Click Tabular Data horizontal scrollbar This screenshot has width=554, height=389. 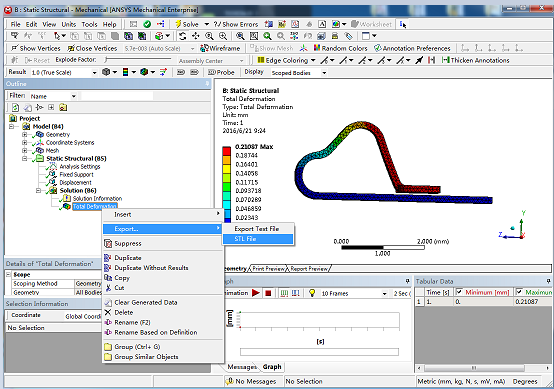coord(483,368)
